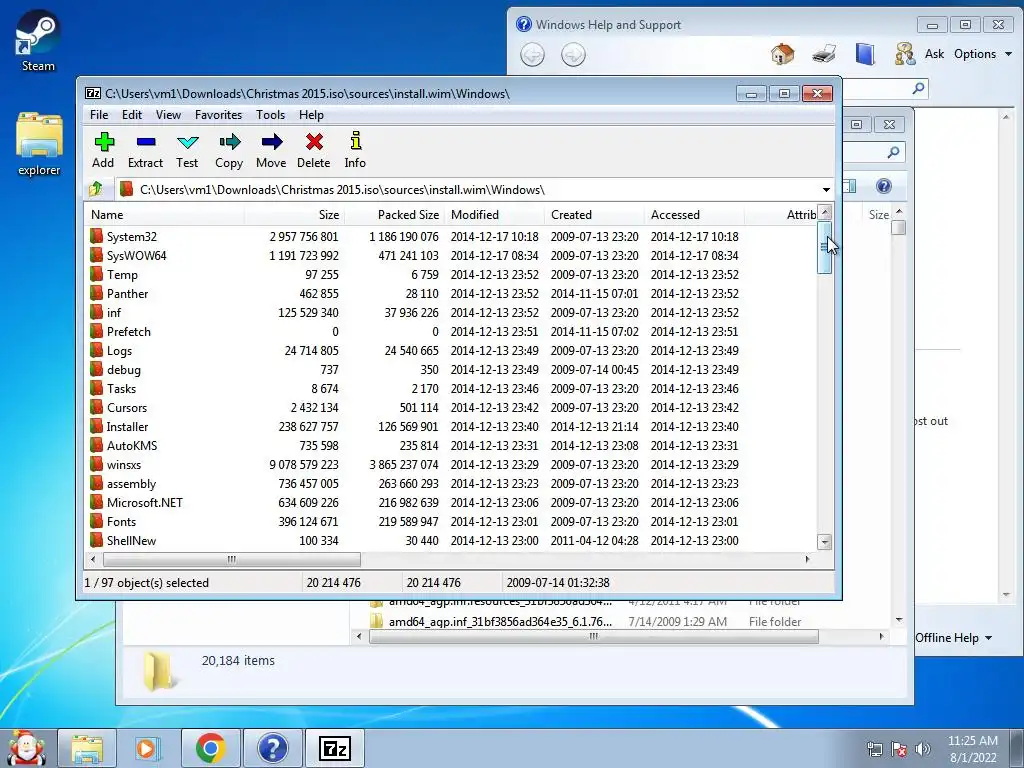
Task: Expand the Offline Help dropdown
Action: 954,638
